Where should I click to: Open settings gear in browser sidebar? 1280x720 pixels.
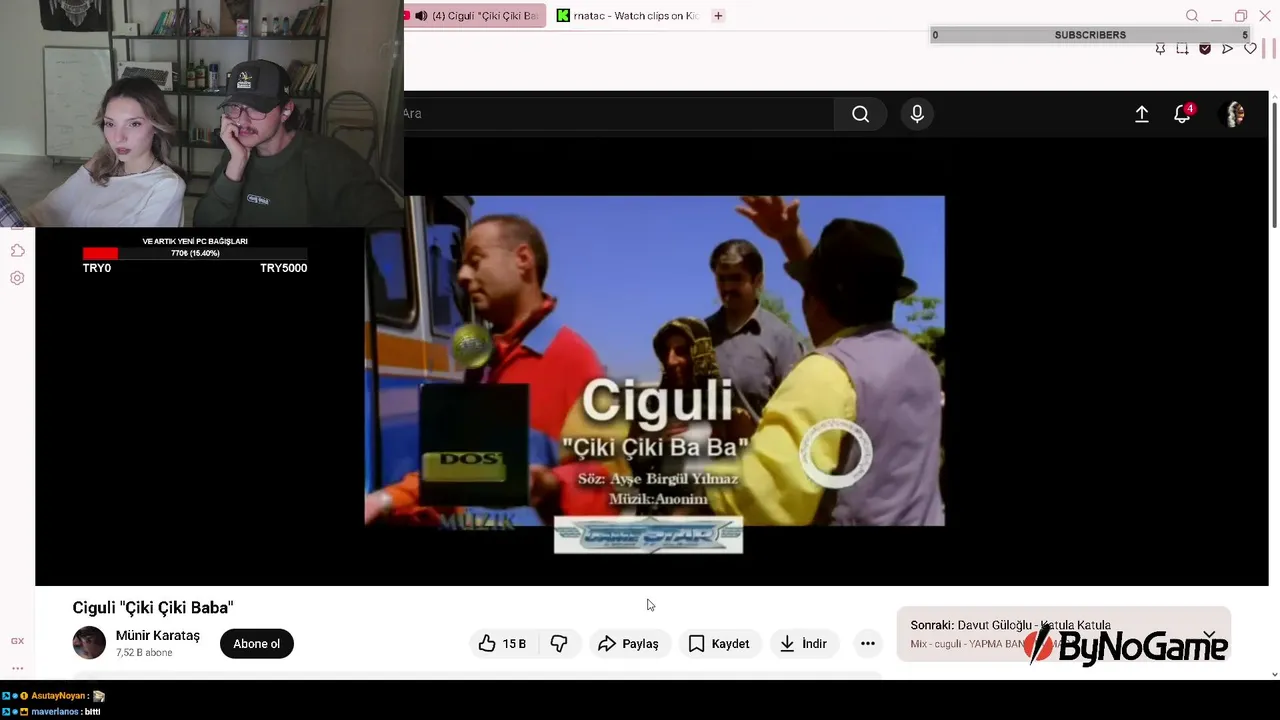17,278
